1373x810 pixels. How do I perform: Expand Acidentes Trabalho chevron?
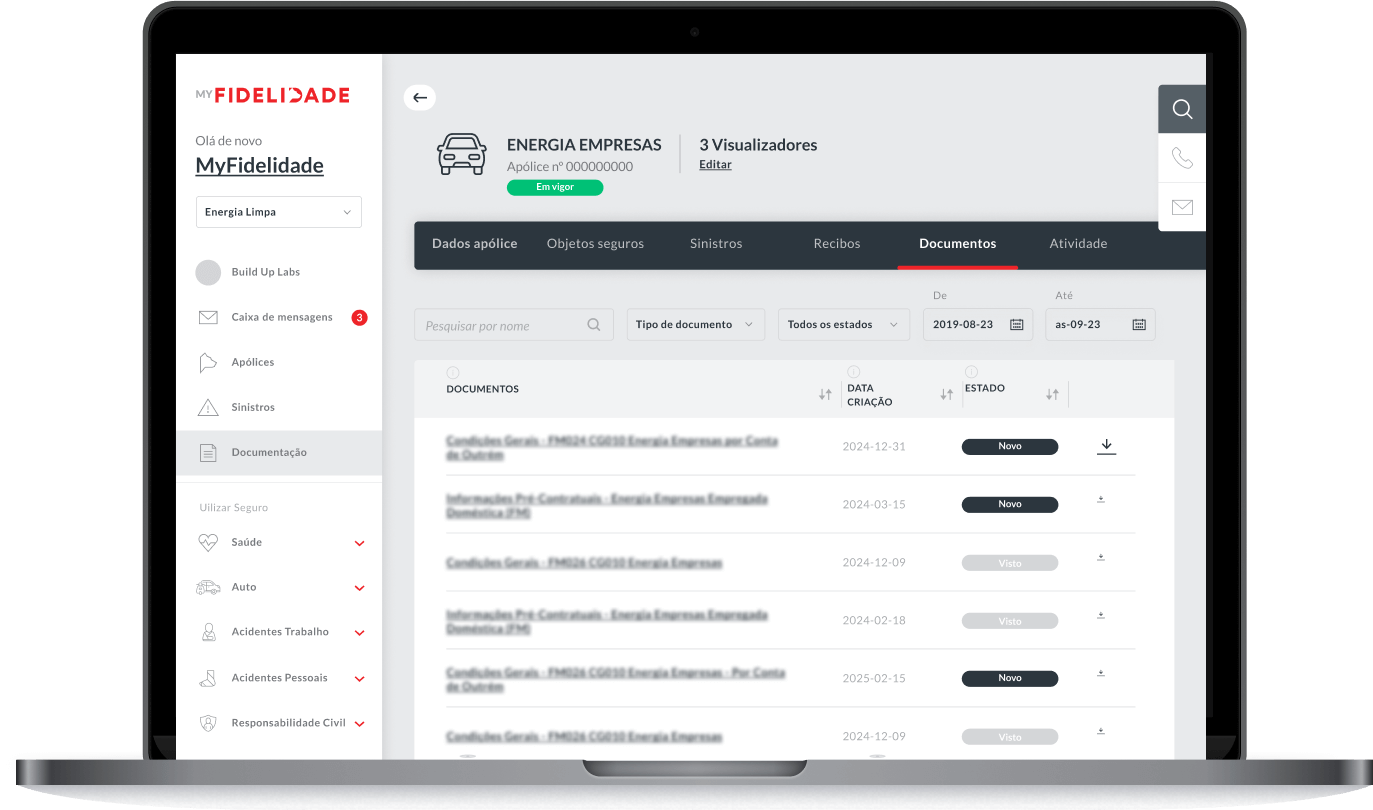[360, 633]
